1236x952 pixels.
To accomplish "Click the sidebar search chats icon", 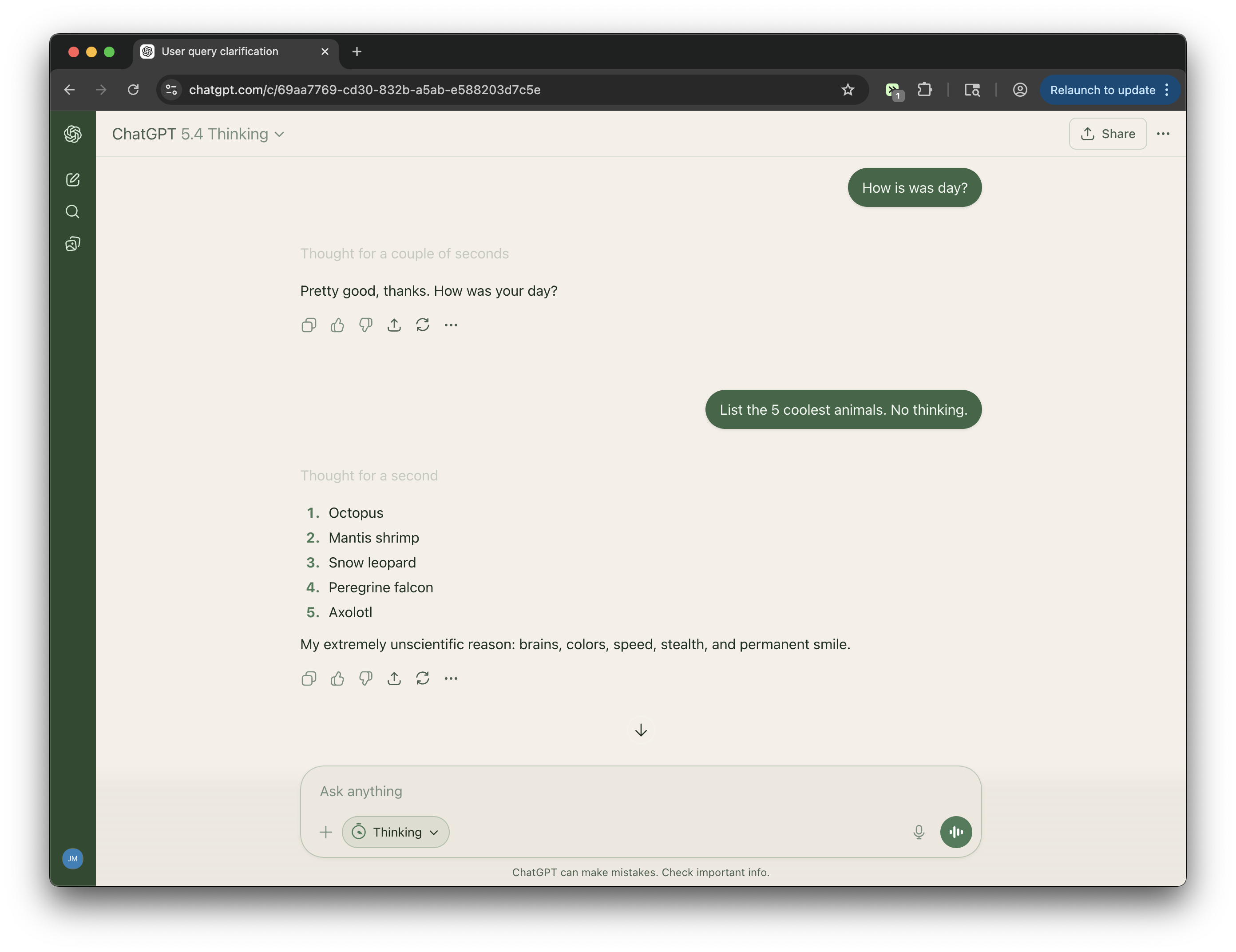I will point(72,212).
